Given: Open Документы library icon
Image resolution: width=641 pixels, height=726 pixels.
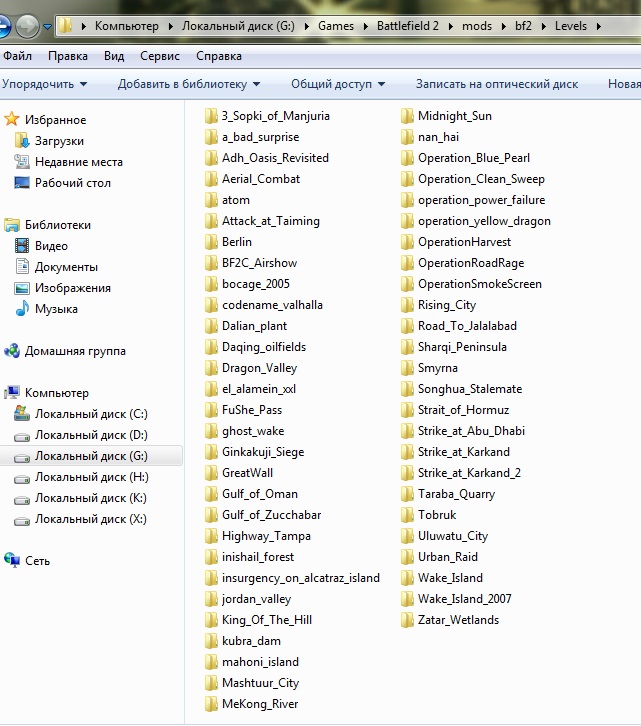Looking at the screenshot, I should [22, 266].
